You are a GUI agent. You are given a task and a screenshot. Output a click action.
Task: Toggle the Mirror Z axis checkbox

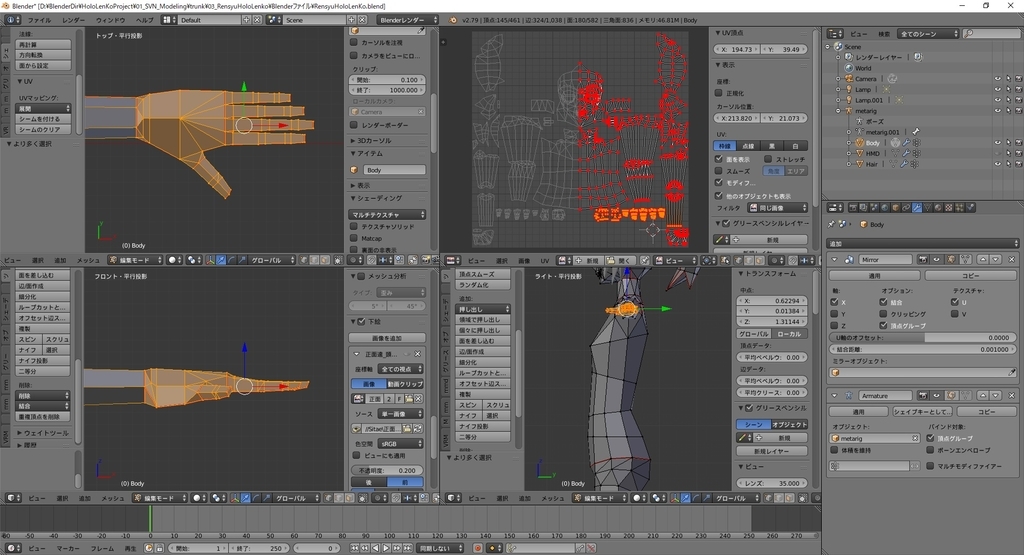coord(835,325)
